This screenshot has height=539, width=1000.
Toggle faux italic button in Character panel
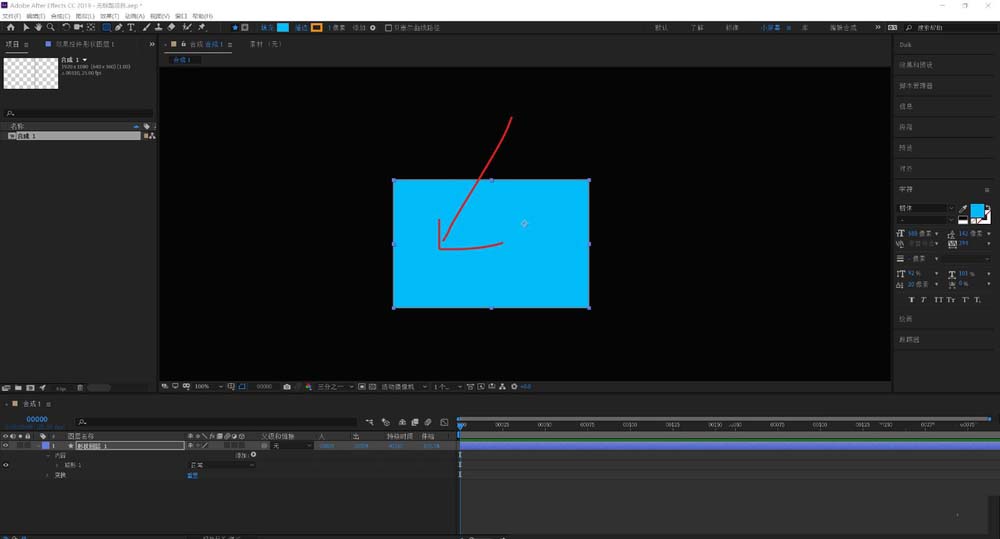pos(923,300)
